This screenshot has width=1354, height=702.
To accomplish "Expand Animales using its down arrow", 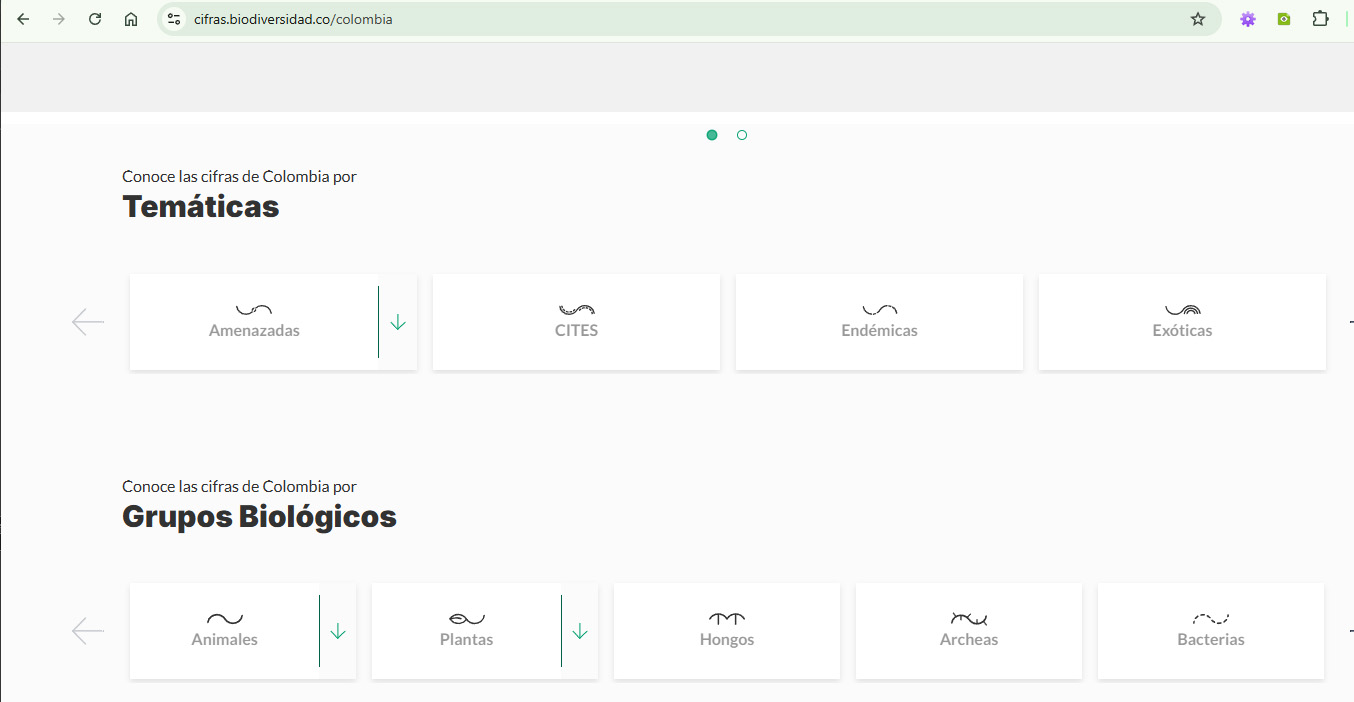I will point(338,631).
